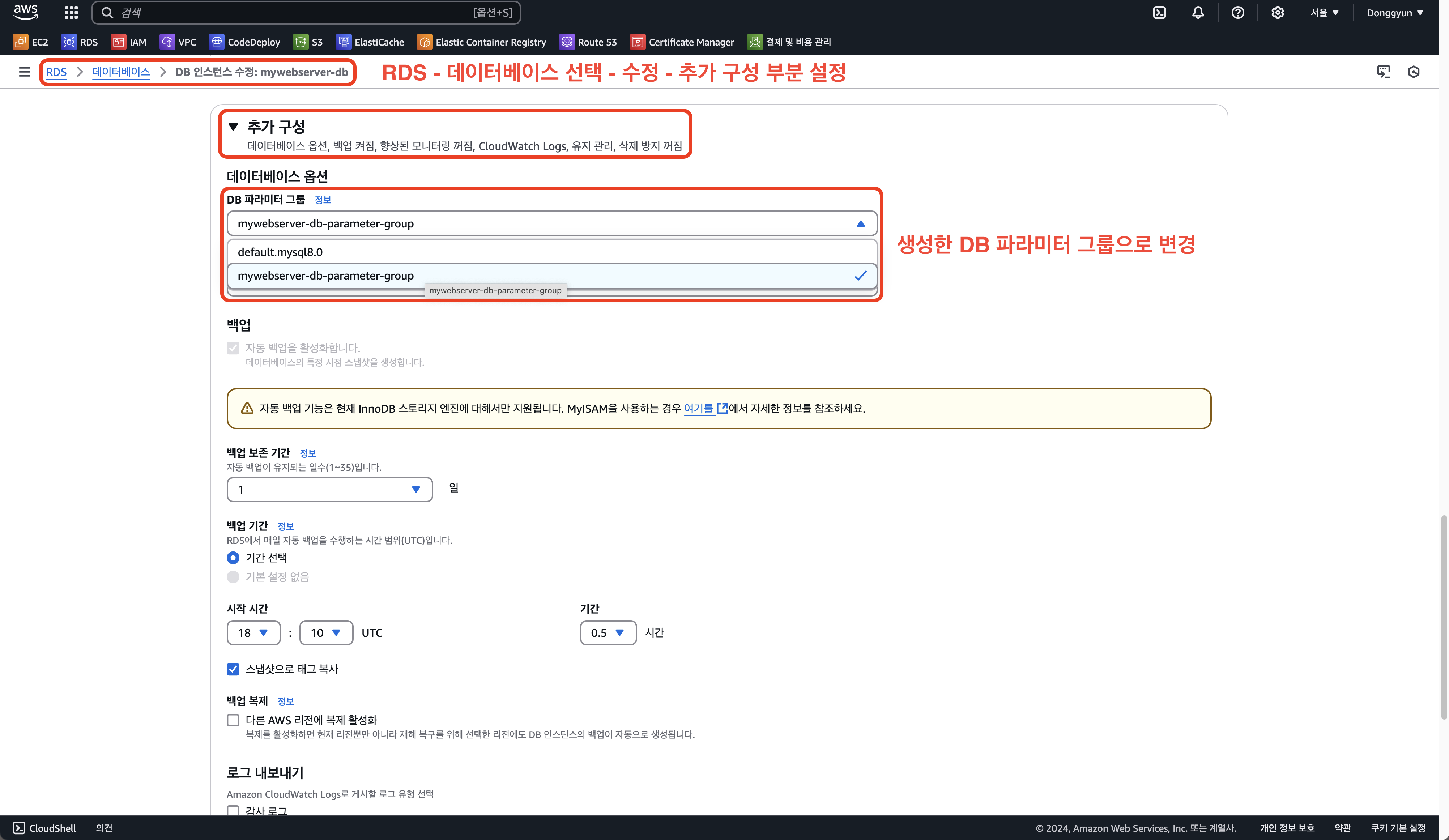Open Route 53 favorites shortcut
The width and height of the screenshot is (1449, 840).
(x=588, y=42)
